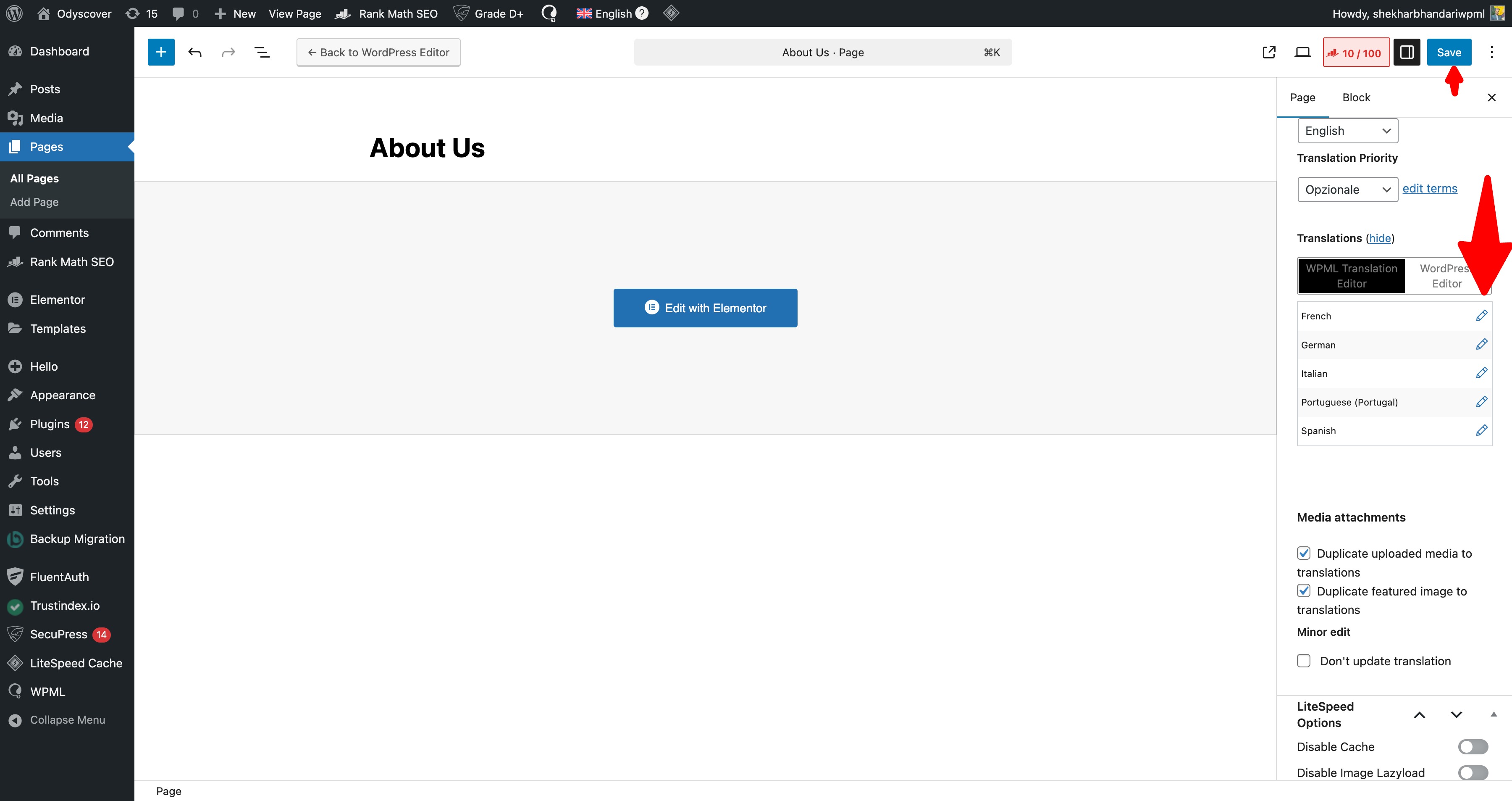The width and height of the screenshot is (1512, 801).
Task: Check Don't update translation box
Action: pyautogui.click(x=1304, y=661)
